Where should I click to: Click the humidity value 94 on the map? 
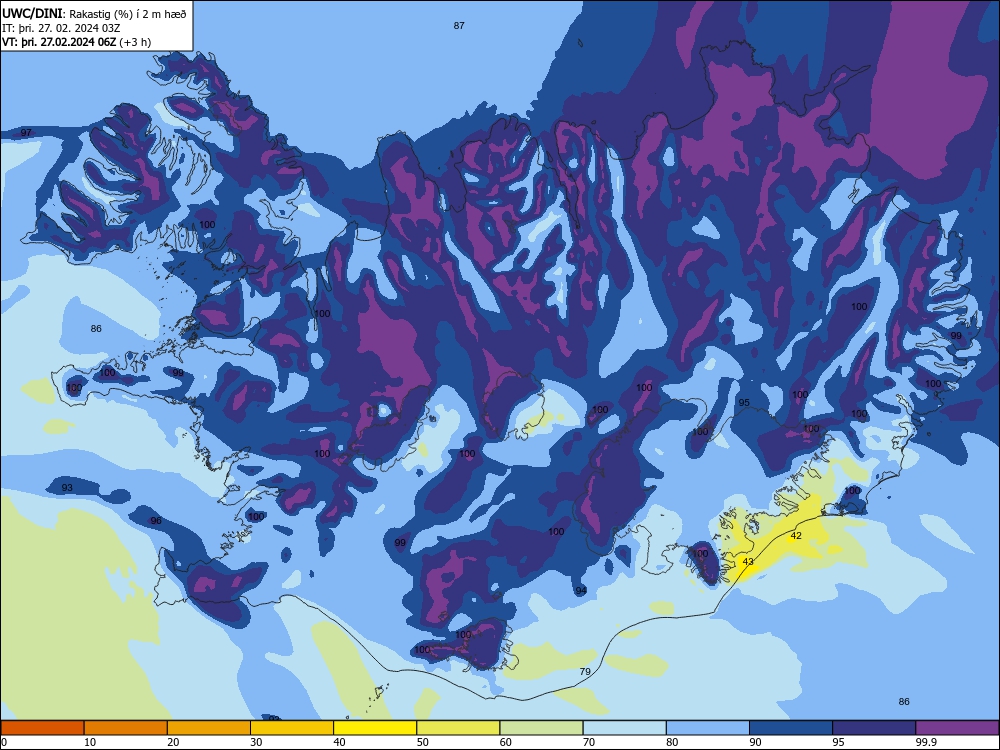click(581, 591)
